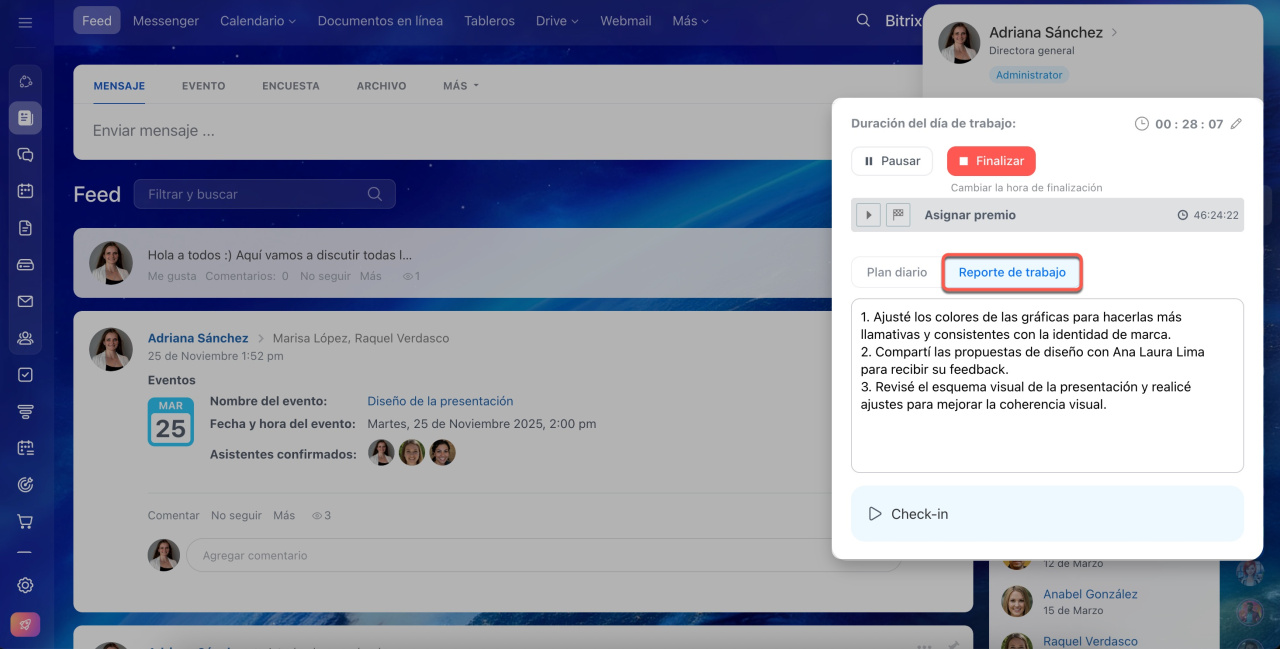Click the checkered flag icon for Asignar premio

897,215
